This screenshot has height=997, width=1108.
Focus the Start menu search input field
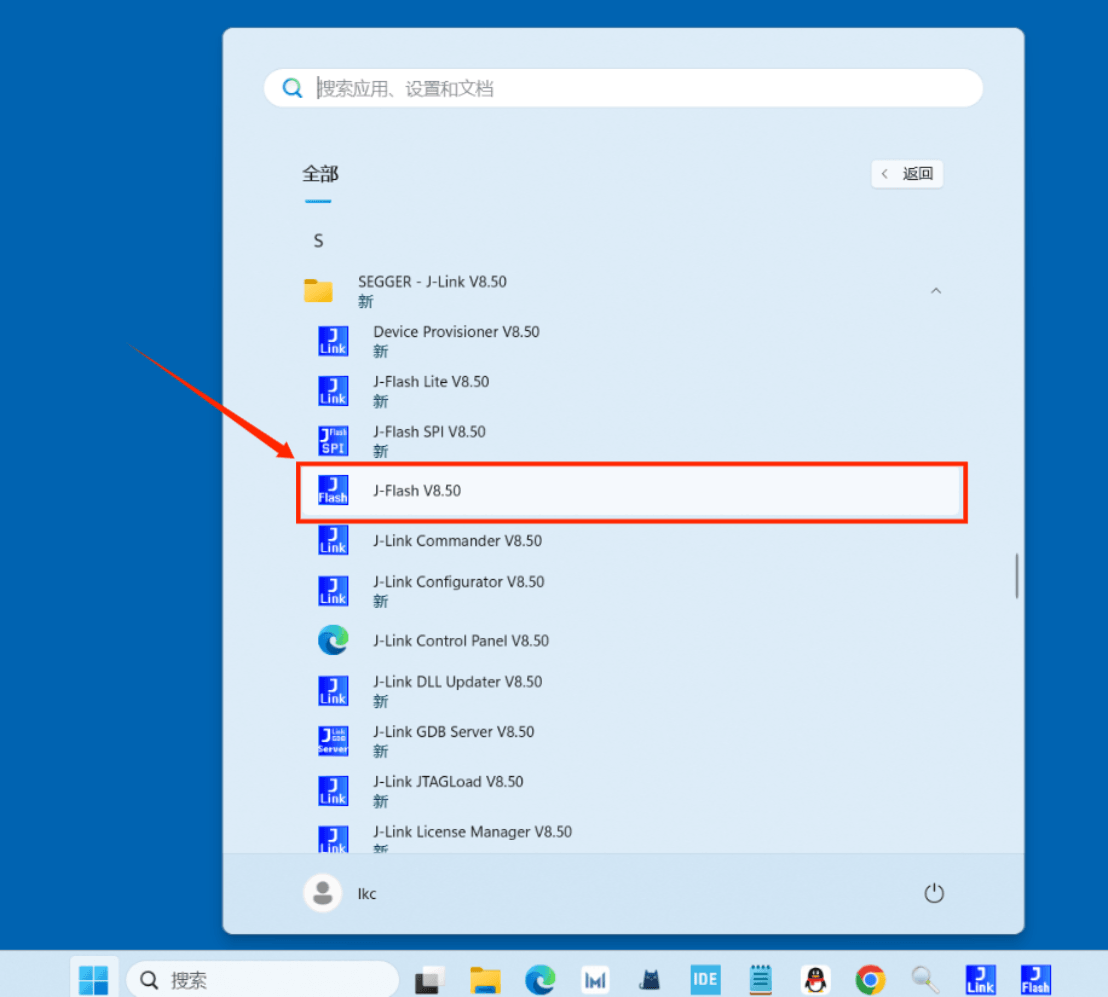(623, 88)
